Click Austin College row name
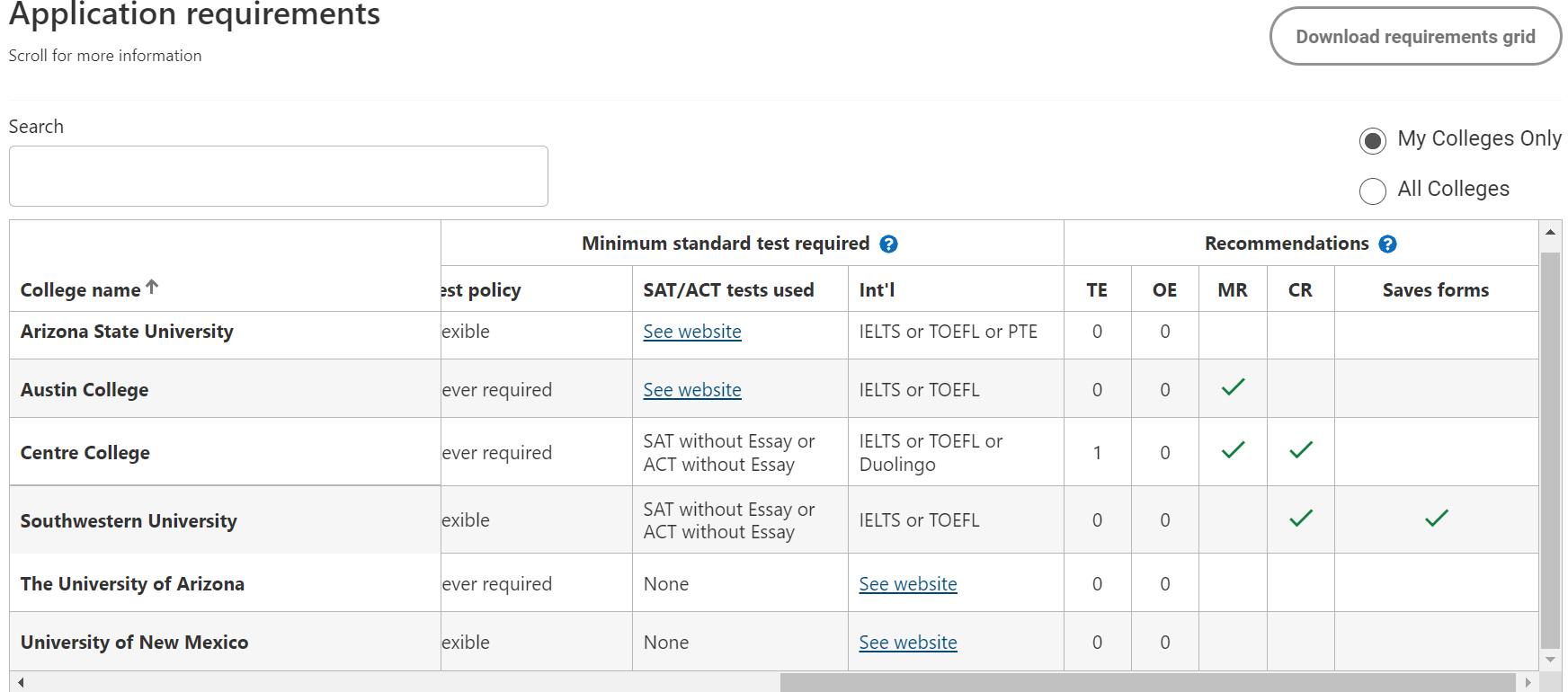This screenshot has height=692, width=1568. (85, 390)
